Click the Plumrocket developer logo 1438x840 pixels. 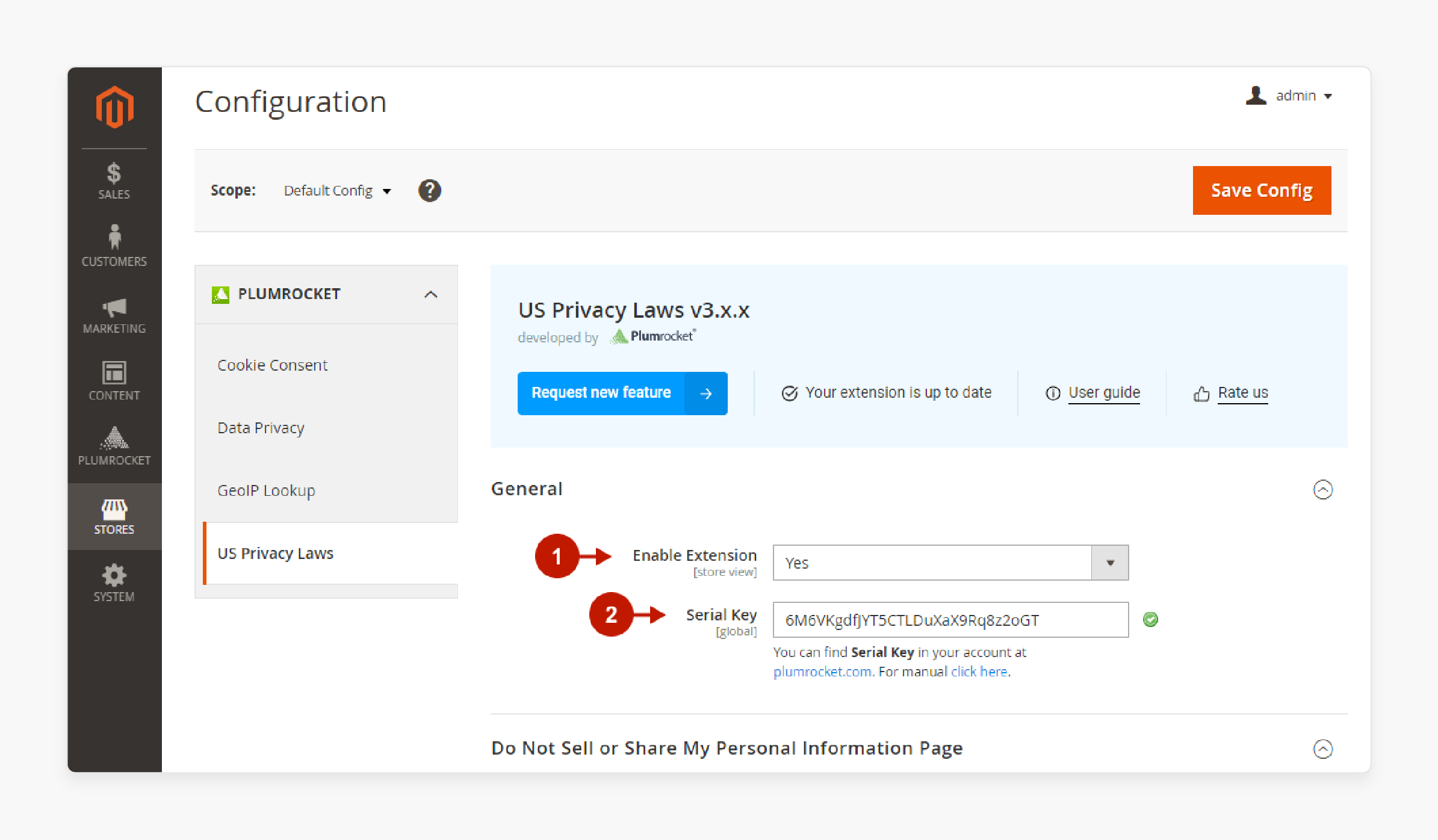pos(653,336)
